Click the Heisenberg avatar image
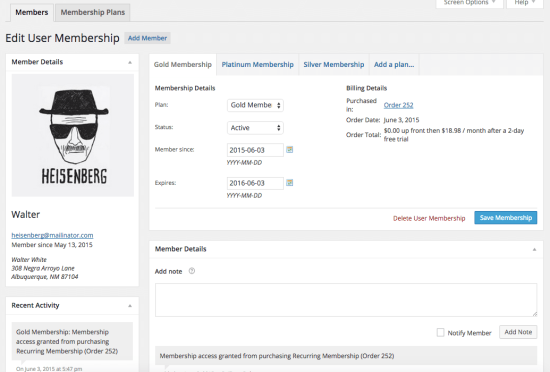 click(x=73, y=135)
